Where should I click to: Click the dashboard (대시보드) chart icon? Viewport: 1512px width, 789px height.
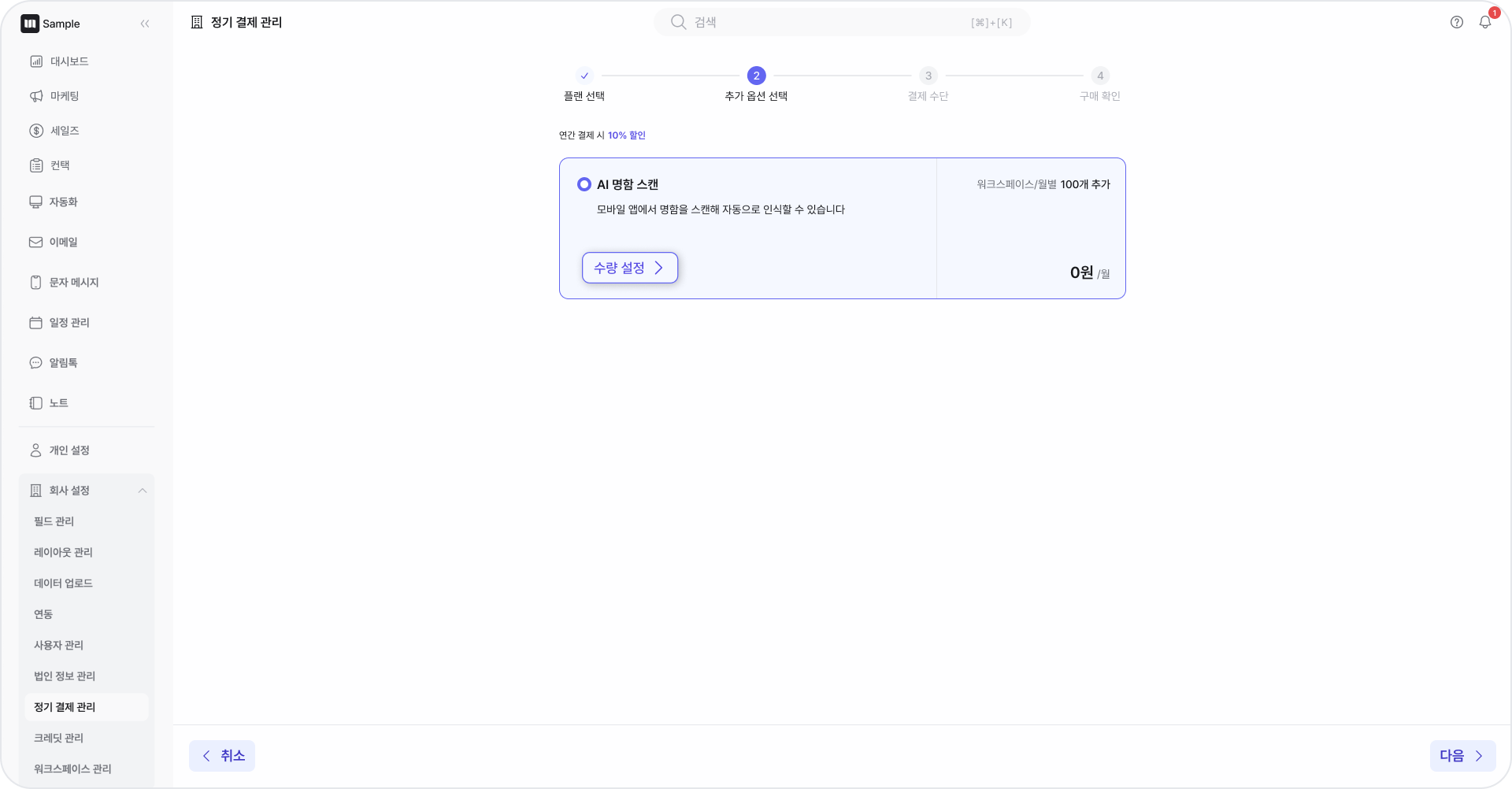36,61
